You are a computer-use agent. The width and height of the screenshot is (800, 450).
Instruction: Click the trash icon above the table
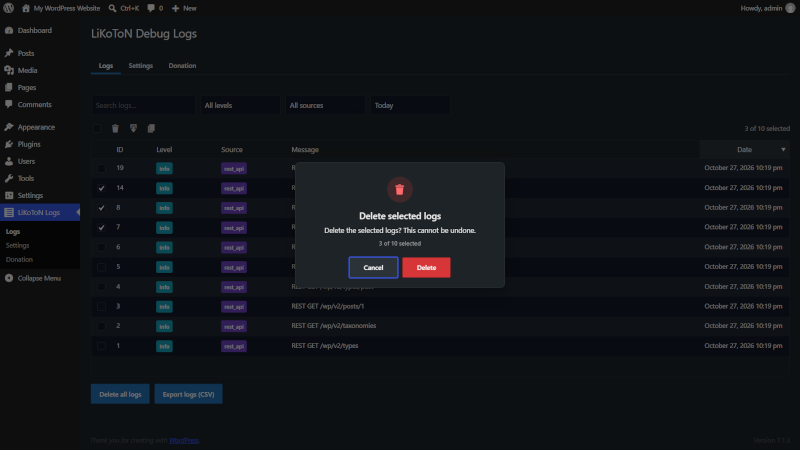point(115,129)
